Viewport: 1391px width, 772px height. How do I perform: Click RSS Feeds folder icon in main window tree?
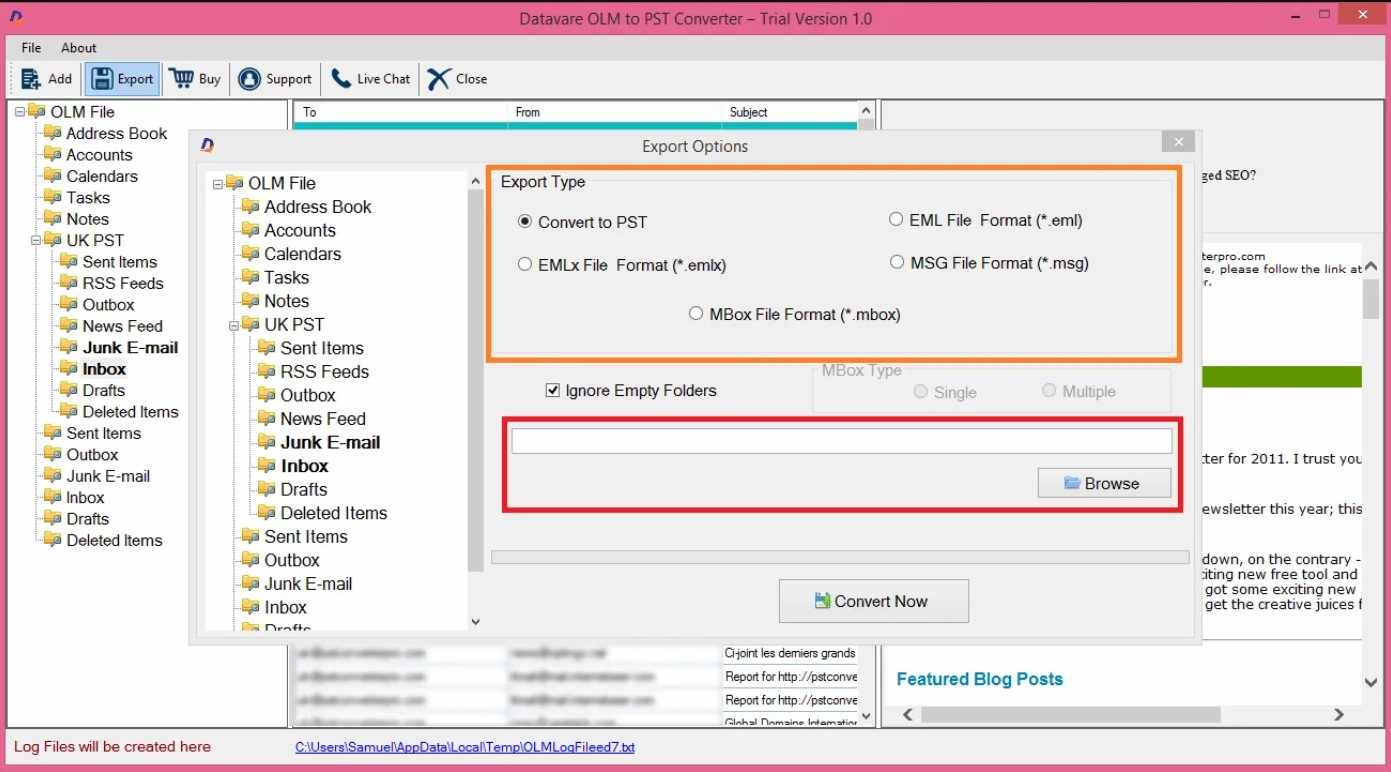click(x=69, y=283)
